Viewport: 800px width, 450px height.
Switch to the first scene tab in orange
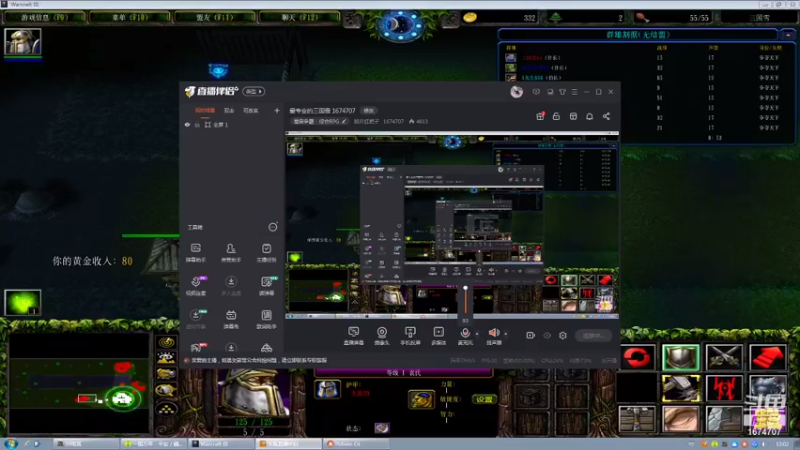click(x=205, y=111)
